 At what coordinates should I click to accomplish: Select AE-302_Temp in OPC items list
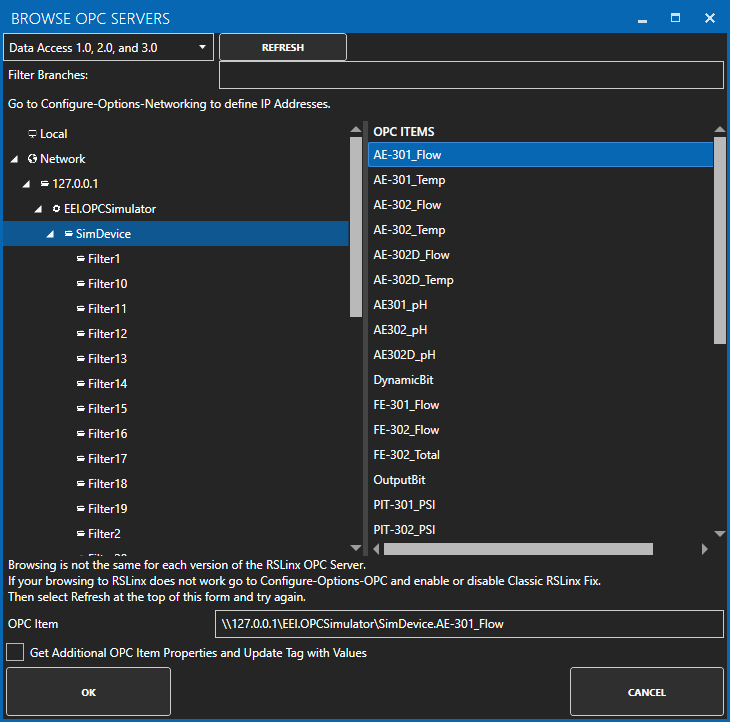pos(409,230)
